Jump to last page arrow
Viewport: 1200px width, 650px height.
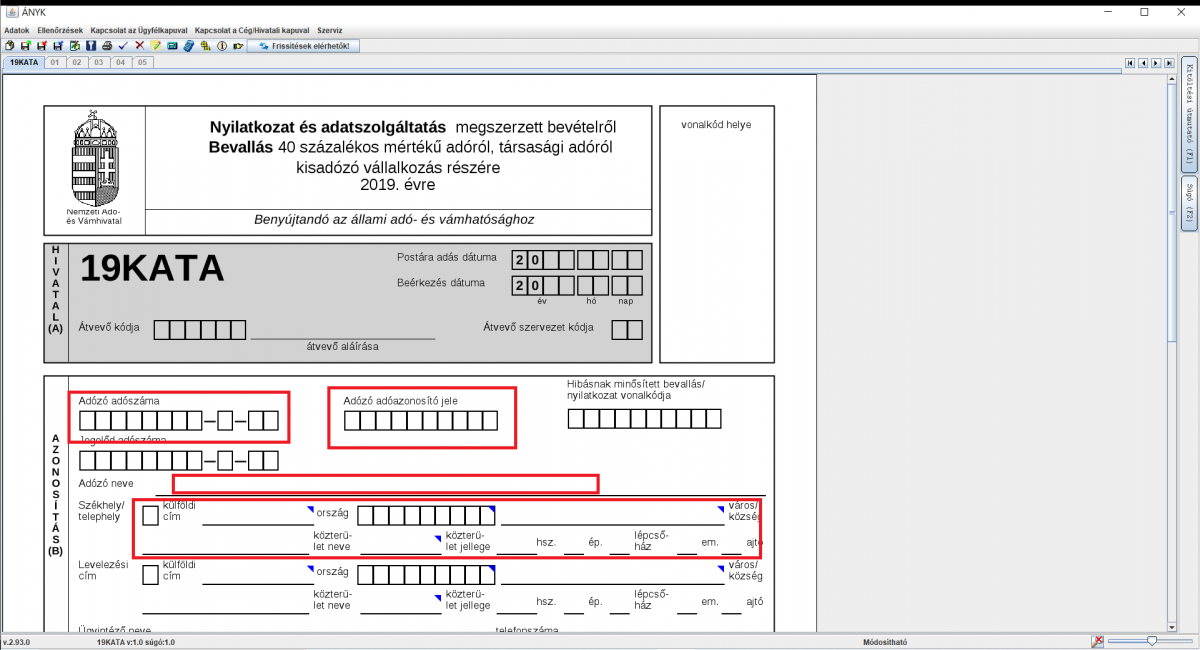click(x=1167, y=62)
